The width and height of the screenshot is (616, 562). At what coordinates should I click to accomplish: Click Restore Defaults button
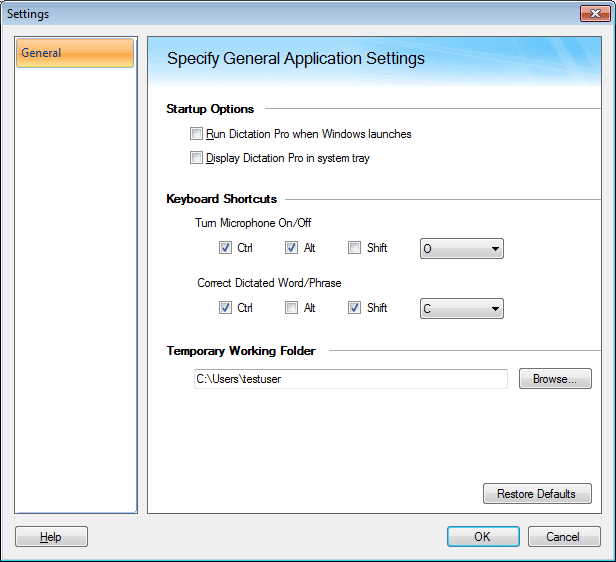point(537,493)
